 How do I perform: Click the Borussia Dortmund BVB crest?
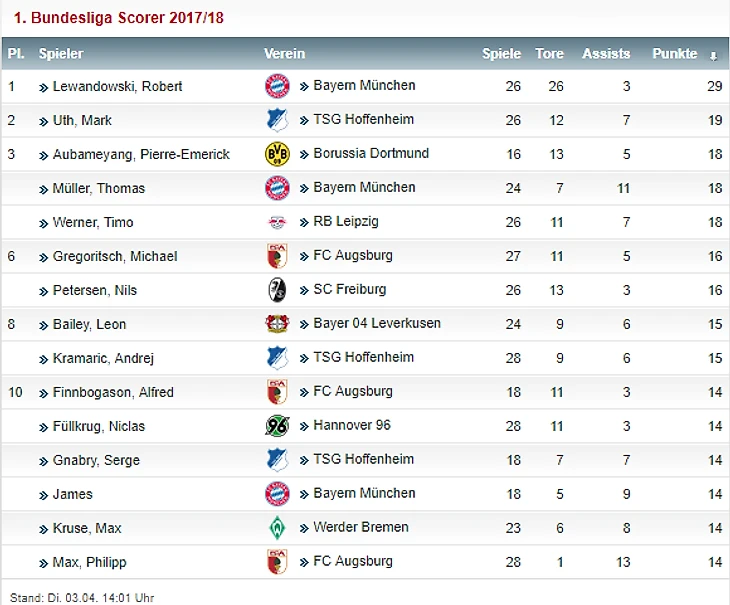coord(277,154)
